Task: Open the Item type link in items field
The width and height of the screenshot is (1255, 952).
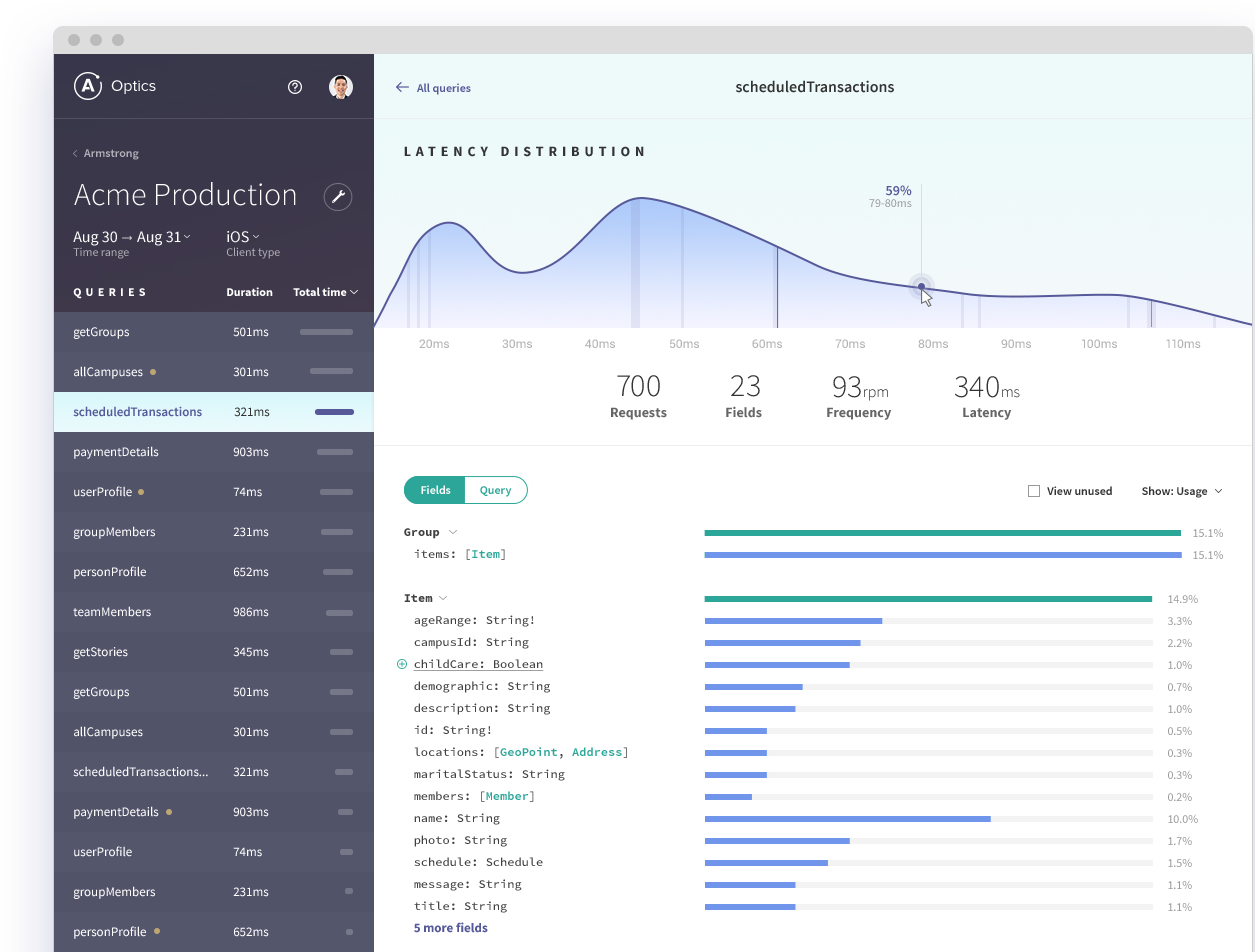Action: click(486, 553)
